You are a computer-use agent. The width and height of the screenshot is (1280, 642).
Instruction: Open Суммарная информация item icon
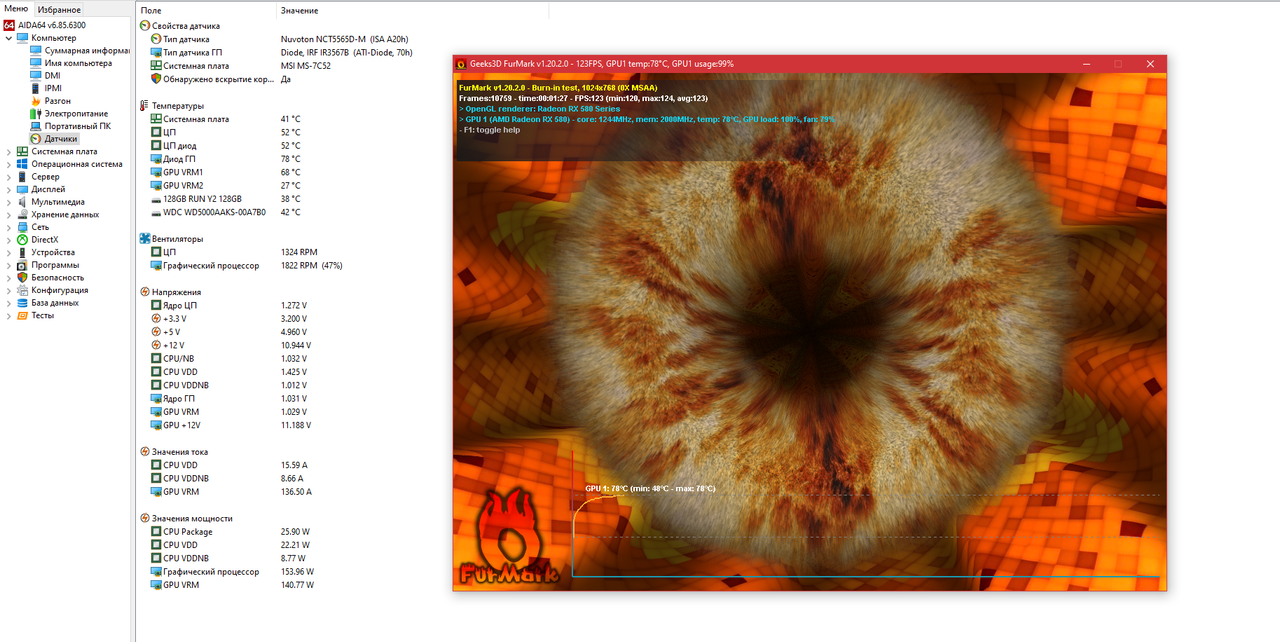(36, 50)
